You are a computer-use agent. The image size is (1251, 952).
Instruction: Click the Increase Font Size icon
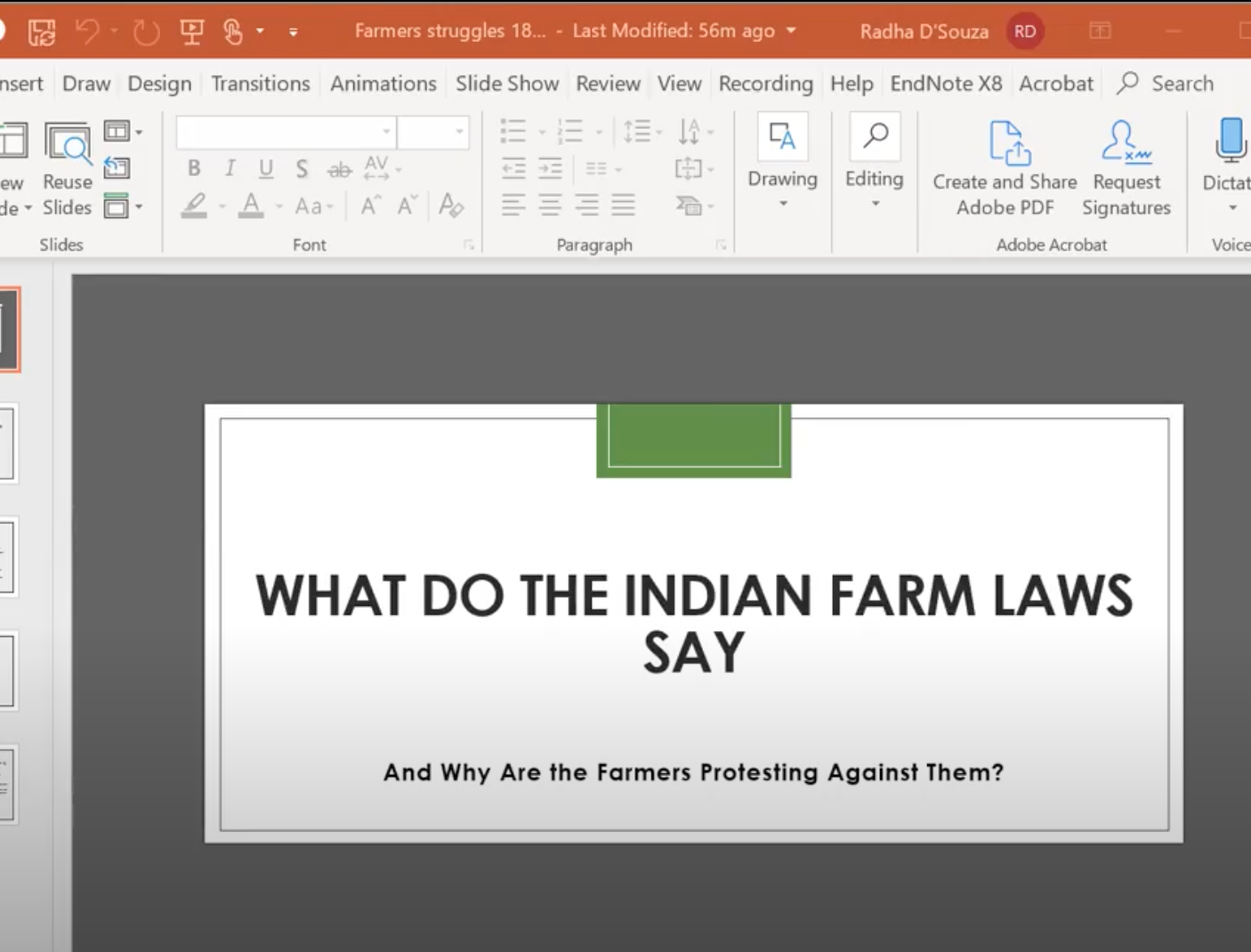[370, 206]
